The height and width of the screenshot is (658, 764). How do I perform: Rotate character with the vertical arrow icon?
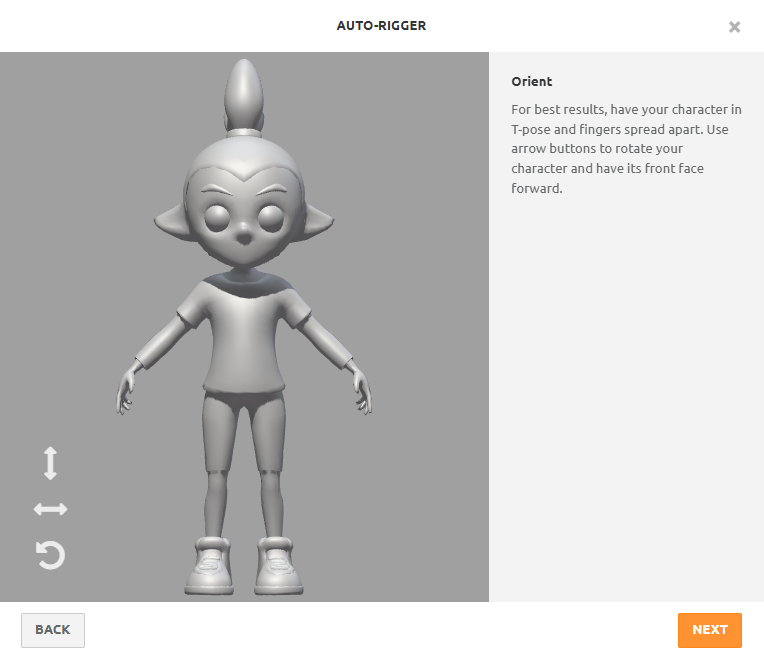(x=51, y=463)
